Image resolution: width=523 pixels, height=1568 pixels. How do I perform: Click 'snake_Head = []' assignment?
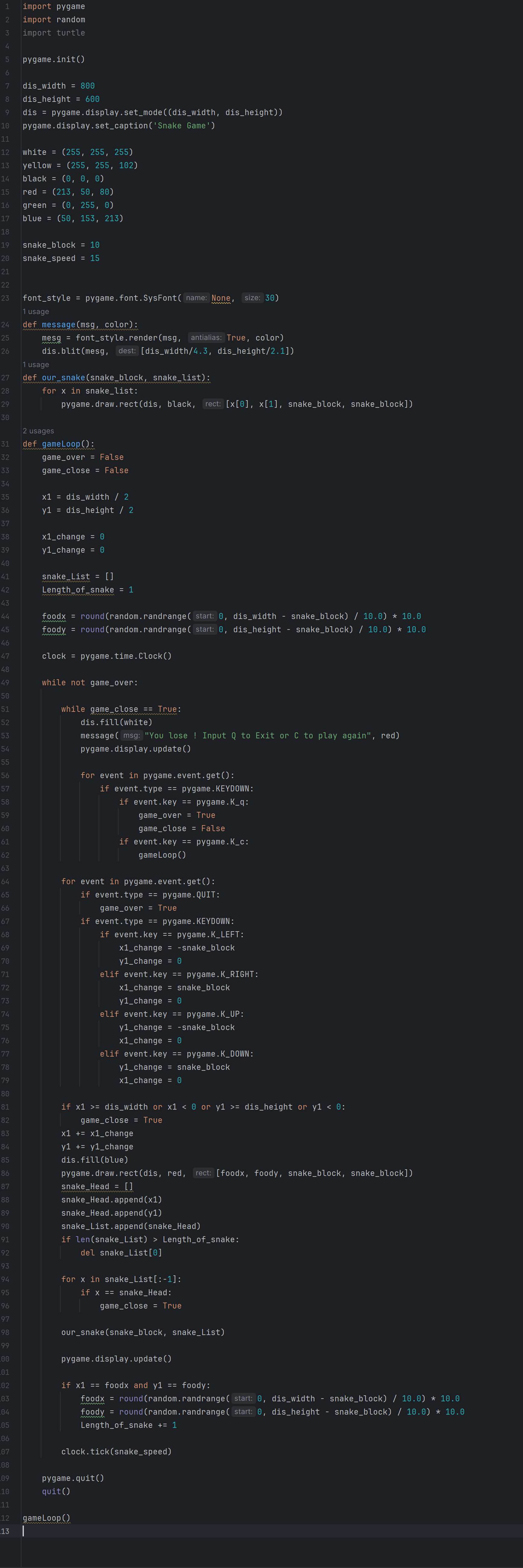[97, 1186]
